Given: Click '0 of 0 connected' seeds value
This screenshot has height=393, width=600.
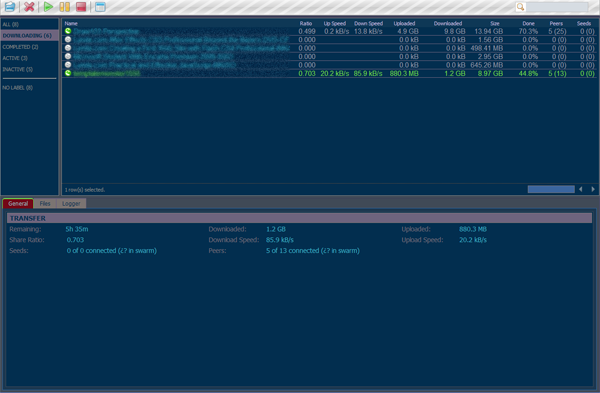Looking at the screenshot, I should tap(112, 251).
